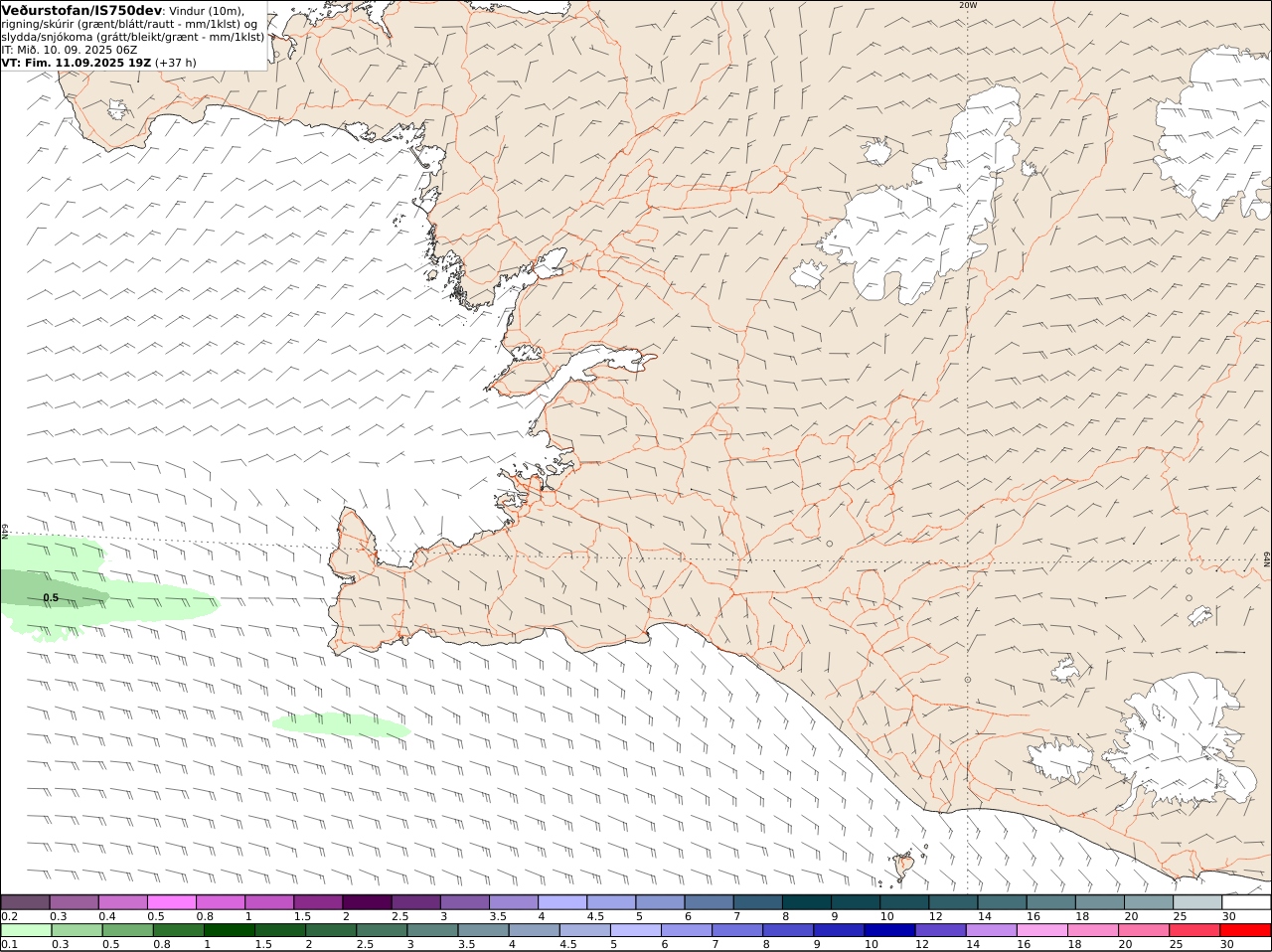Pick the dark teal upper swatch labeled 9

[855, 902]
